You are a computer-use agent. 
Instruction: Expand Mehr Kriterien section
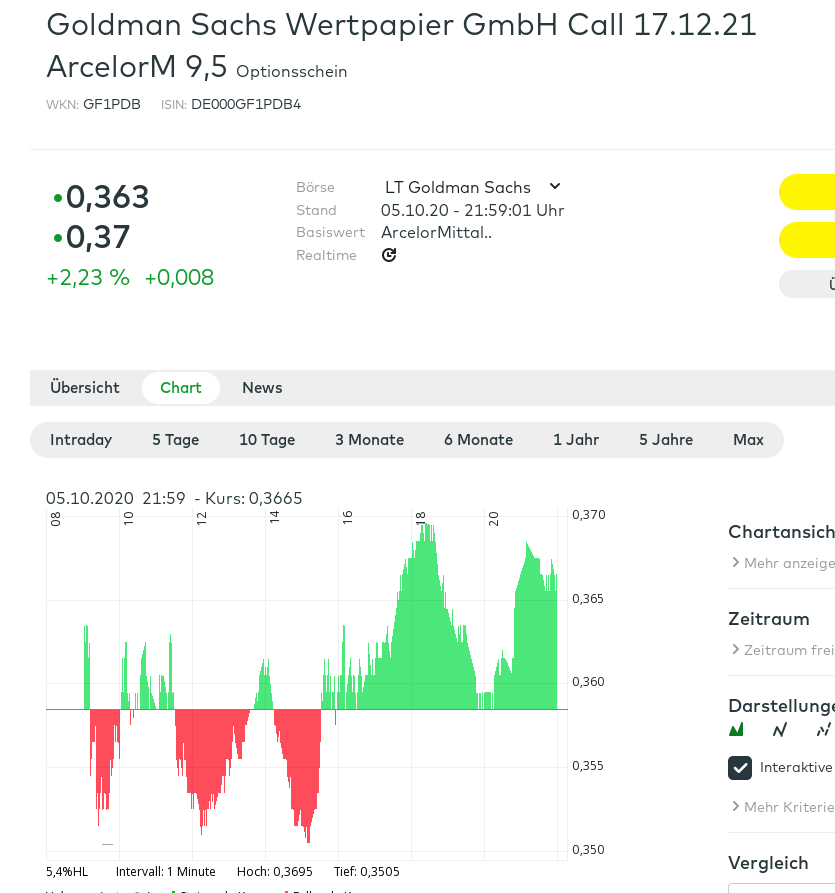pos(783,807)
